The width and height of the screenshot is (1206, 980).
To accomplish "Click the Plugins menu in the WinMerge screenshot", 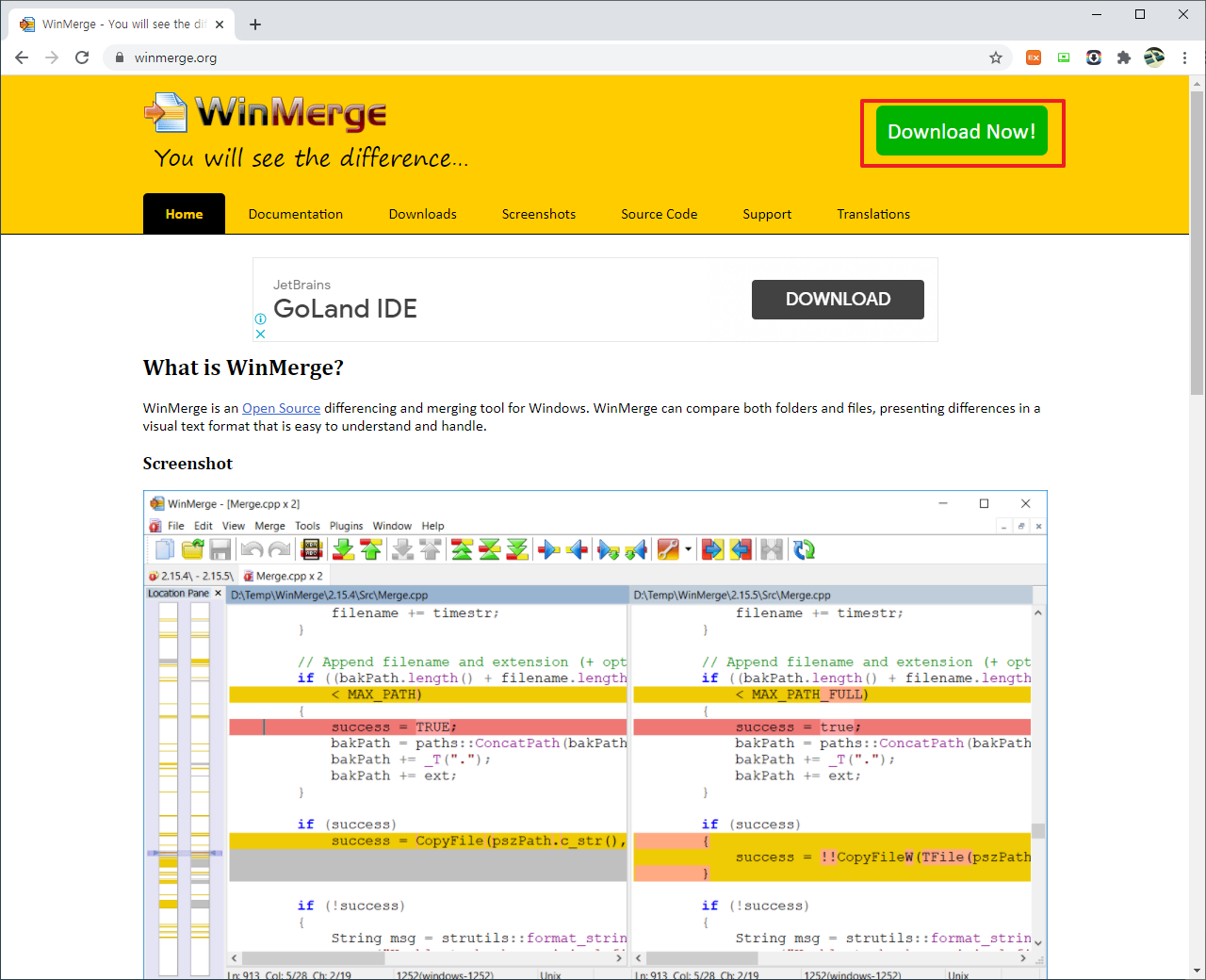I will 346,526.
